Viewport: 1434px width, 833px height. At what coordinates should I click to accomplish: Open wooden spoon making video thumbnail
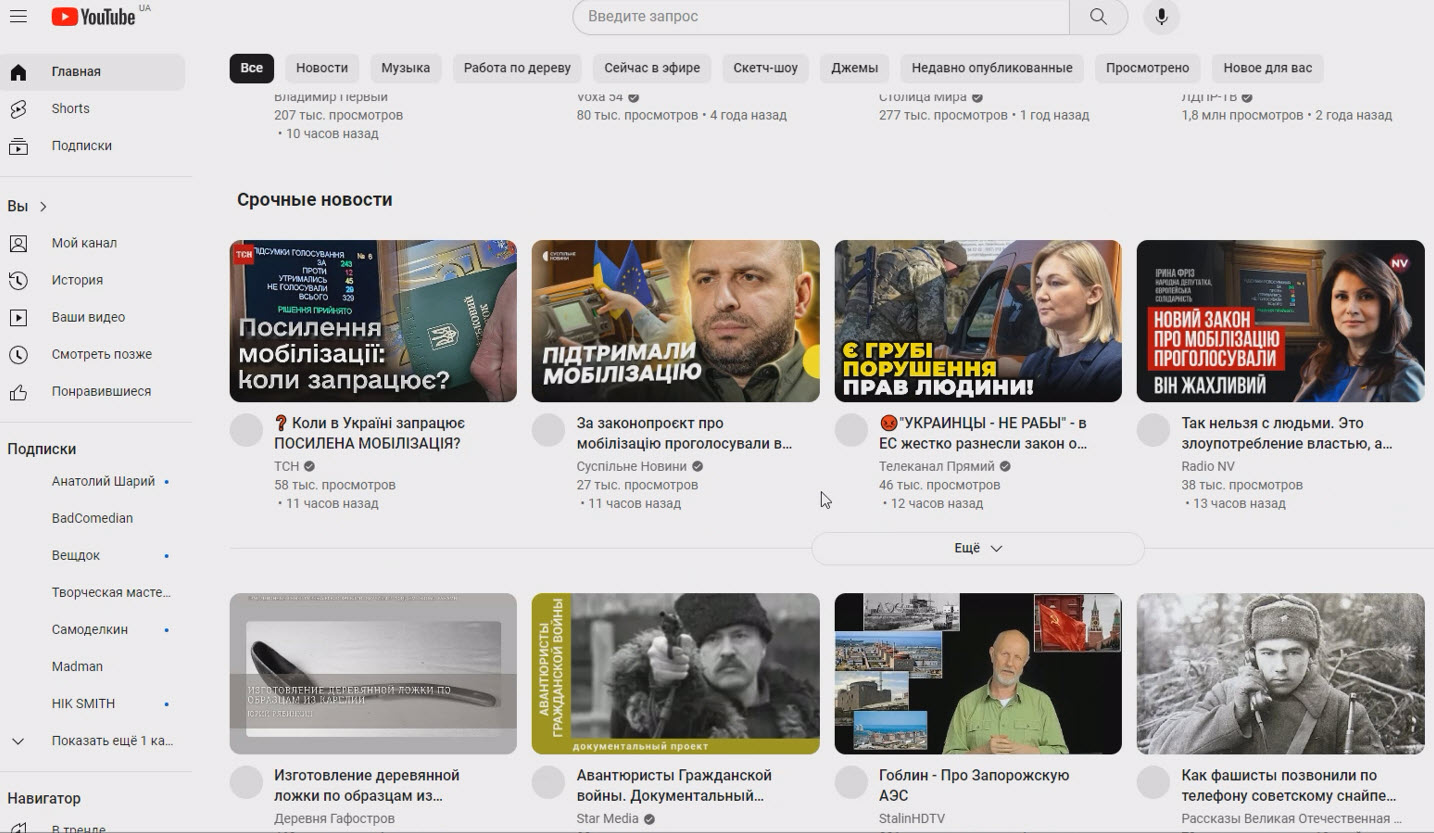(373, 674)
